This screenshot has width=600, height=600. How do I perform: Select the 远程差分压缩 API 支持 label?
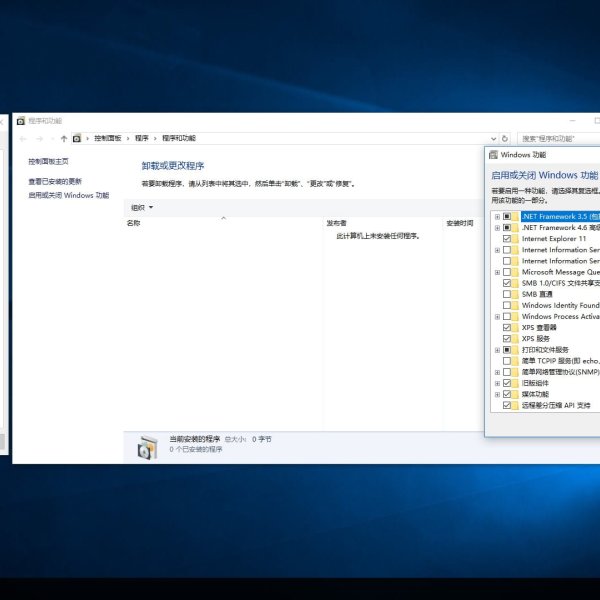click(x=556, y=405)
